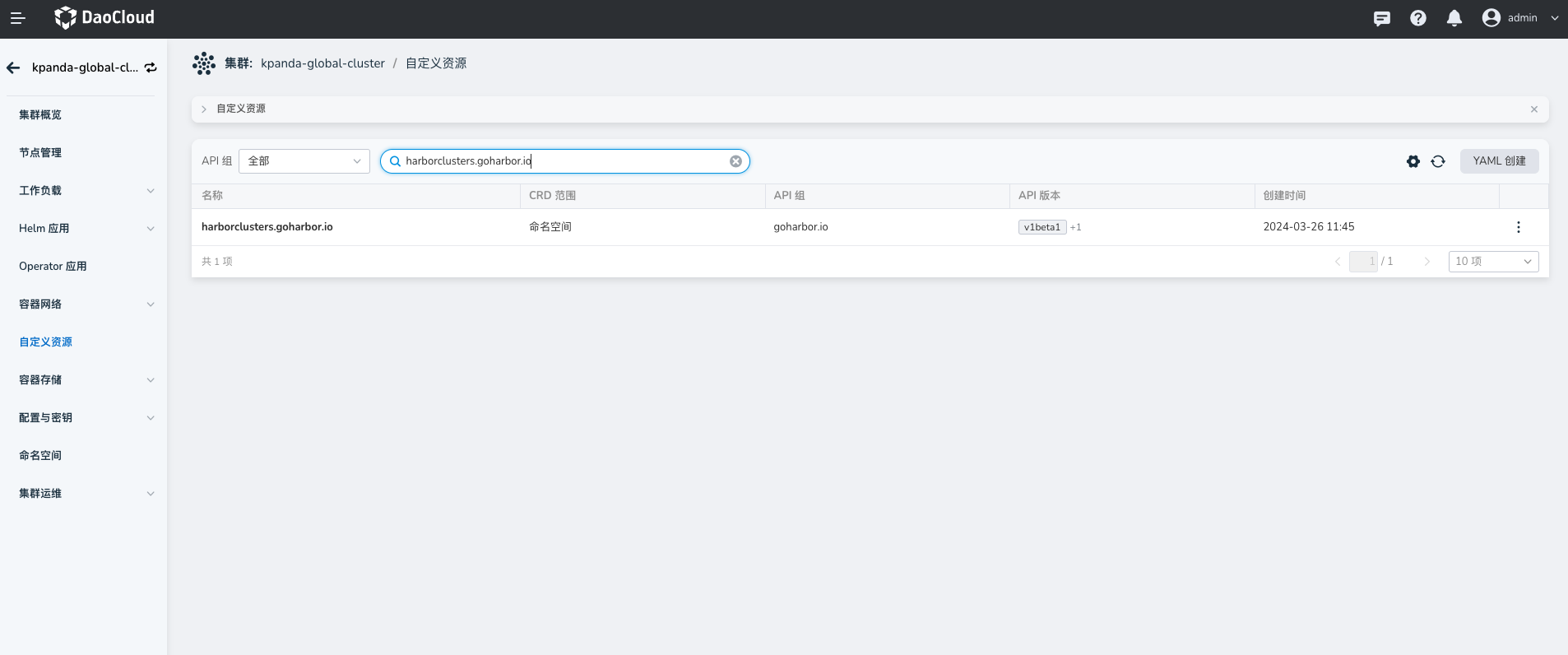Click the YAML 创建 button

click(1498, 161)
